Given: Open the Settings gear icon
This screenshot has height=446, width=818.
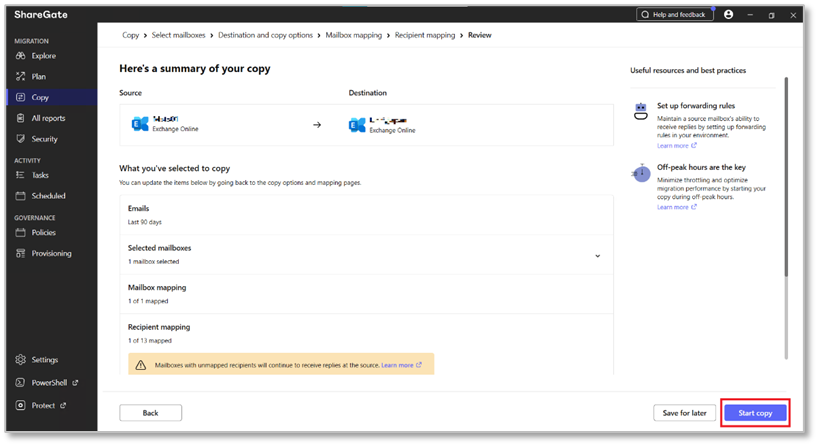Looking at the screenshot, I should point(20,360).
